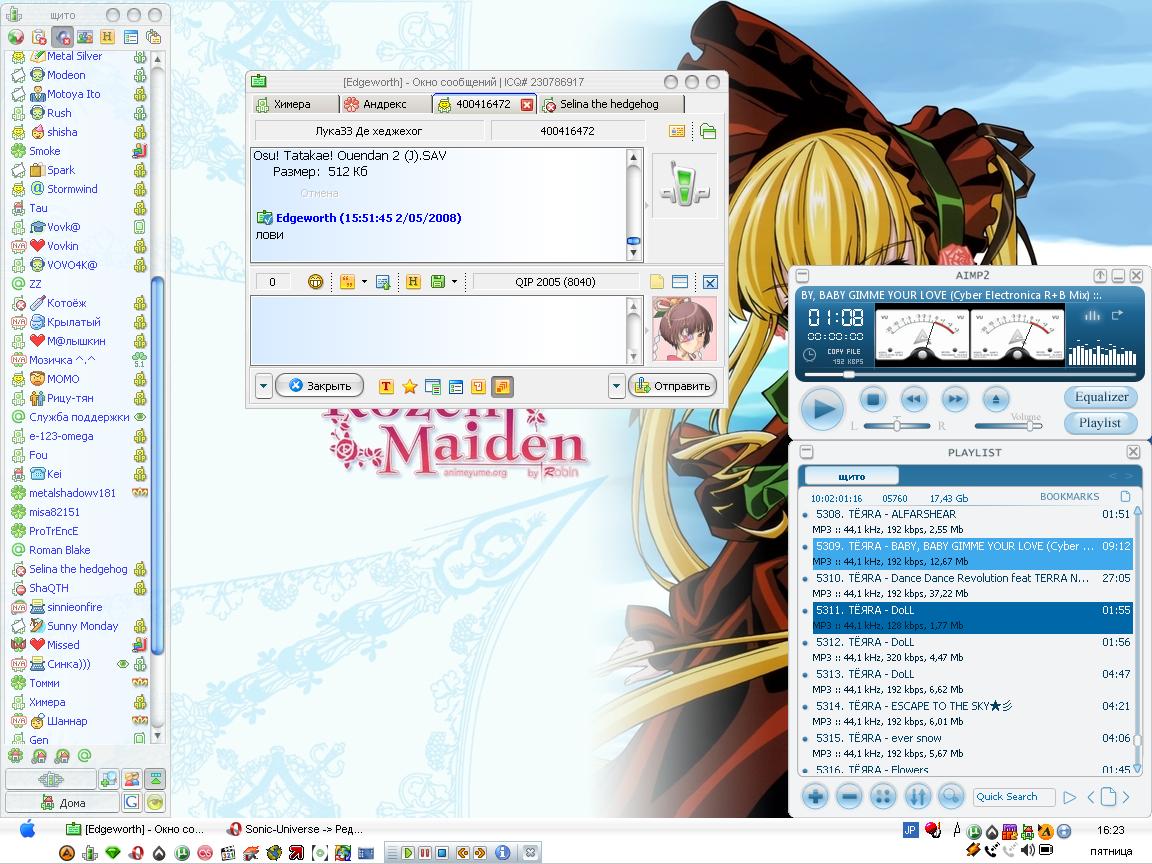Select the щито playlist tab
The width and height of the screenshot is (1152, 864).
click(851, 476)
